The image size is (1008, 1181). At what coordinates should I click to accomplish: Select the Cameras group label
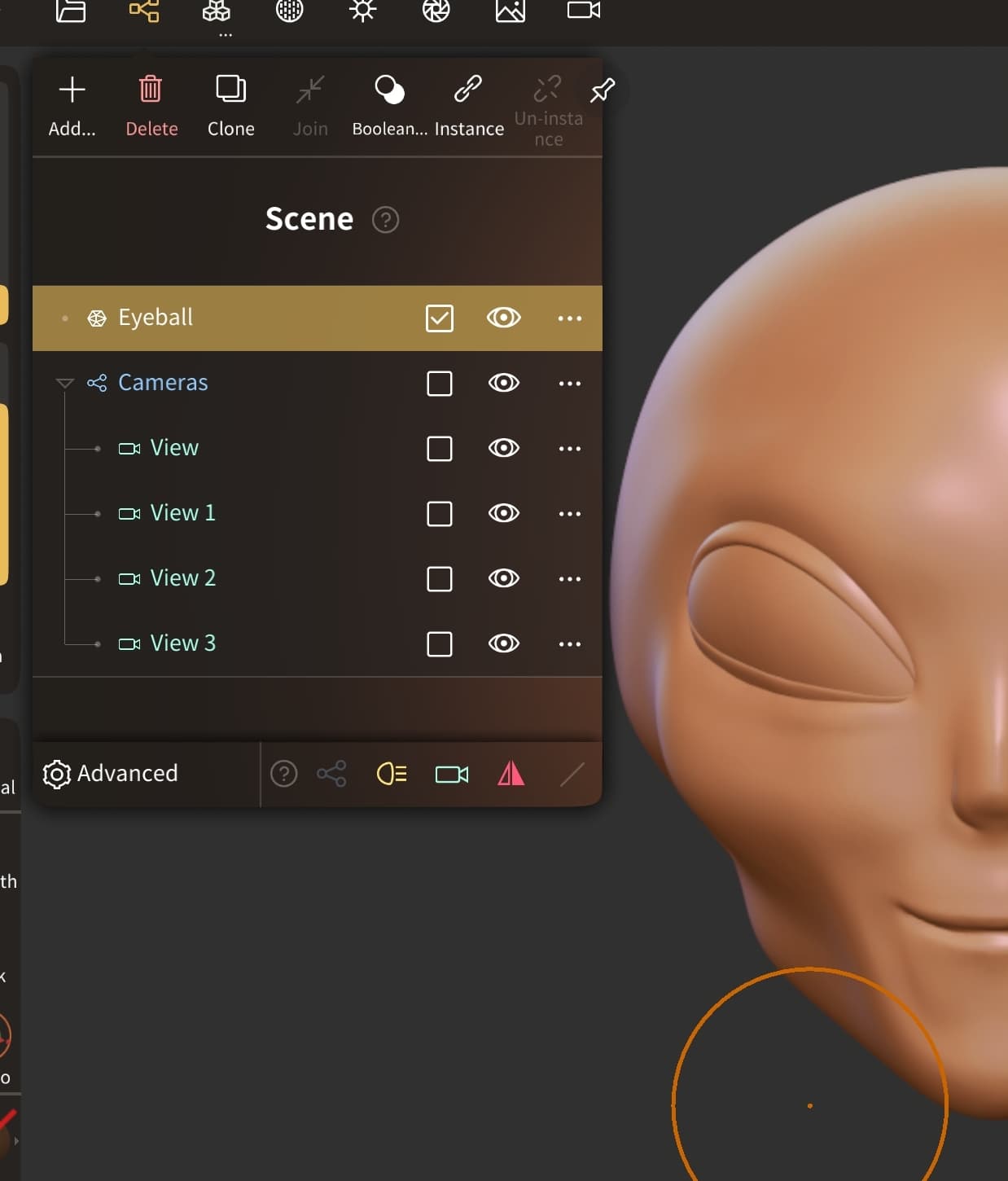[163, 383]
